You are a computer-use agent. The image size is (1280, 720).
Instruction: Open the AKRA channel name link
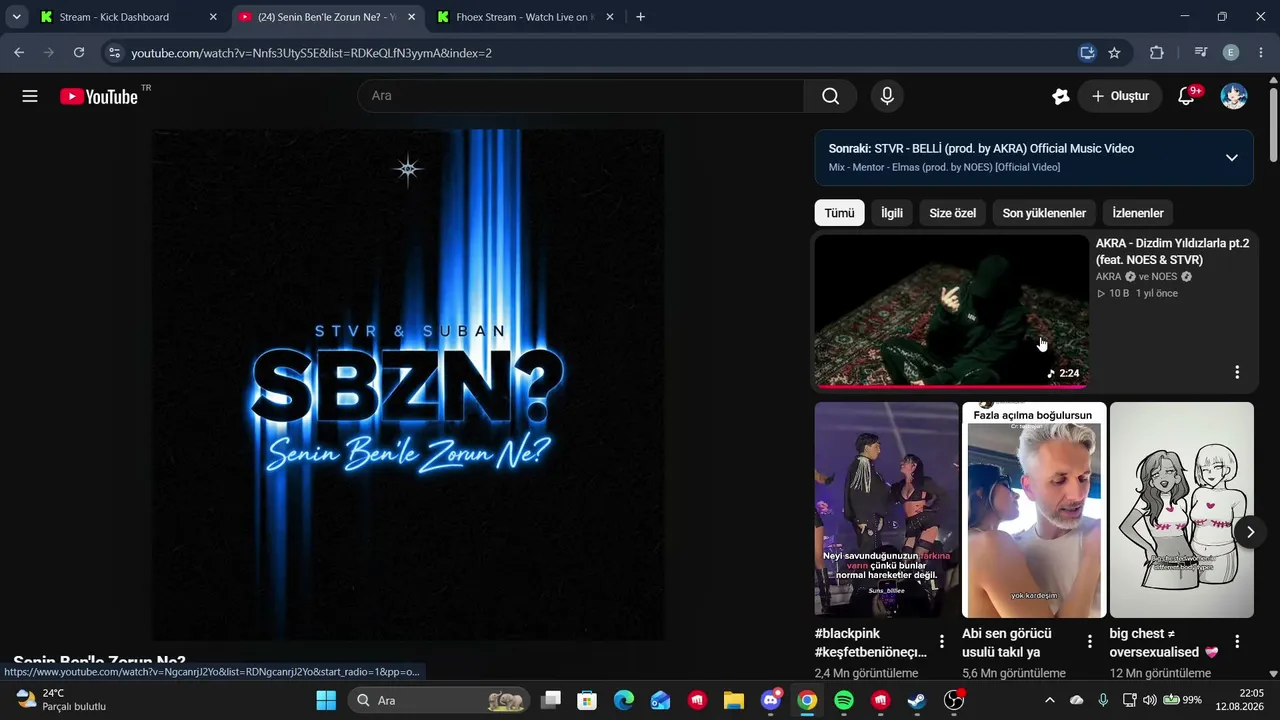coord(1108,276)
